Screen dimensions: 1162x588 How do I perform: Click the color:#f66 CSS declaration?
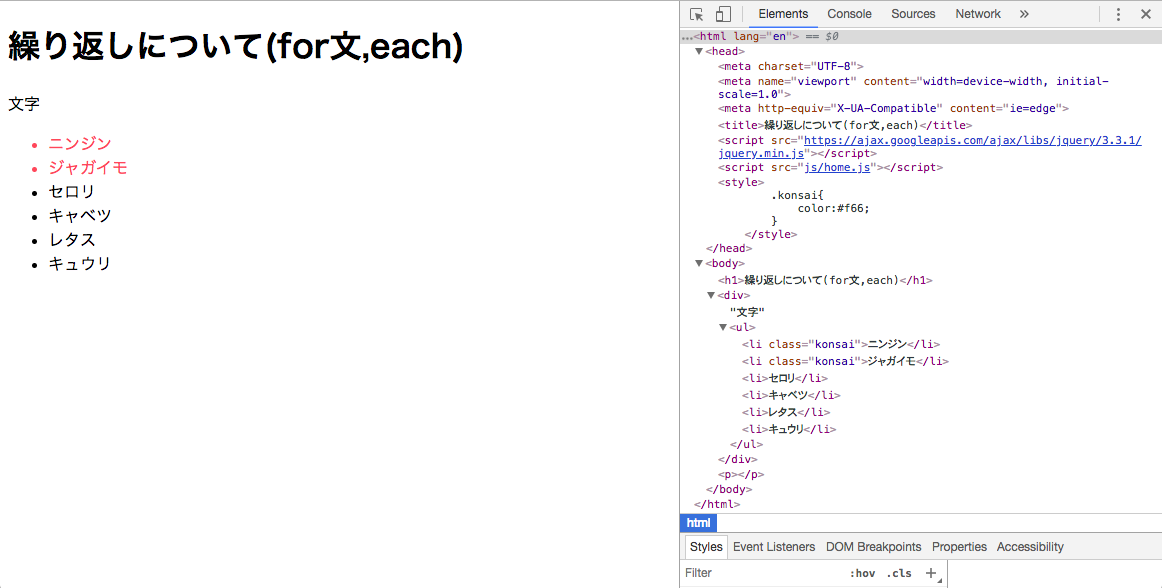[833, 208]
